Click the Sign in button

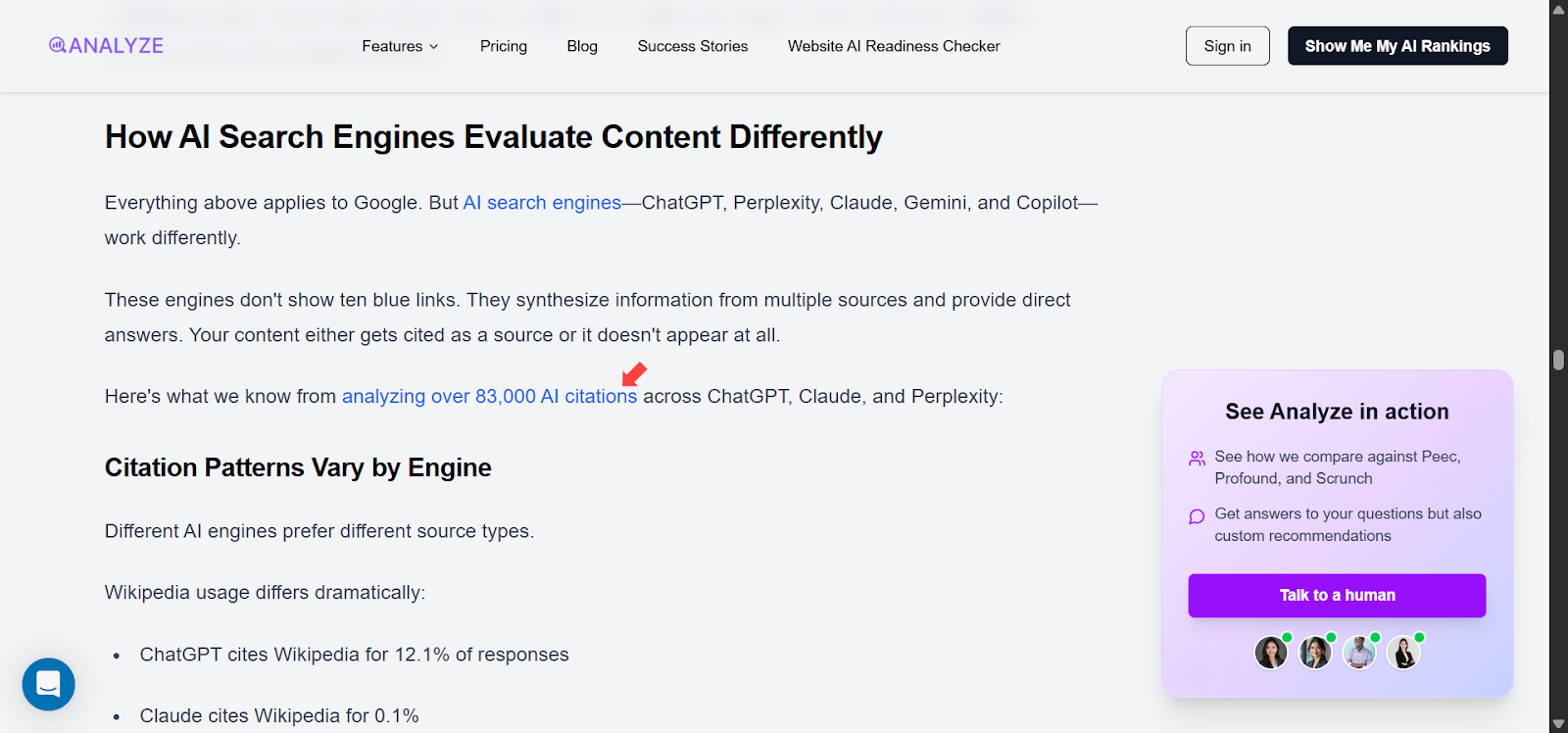1227,46
